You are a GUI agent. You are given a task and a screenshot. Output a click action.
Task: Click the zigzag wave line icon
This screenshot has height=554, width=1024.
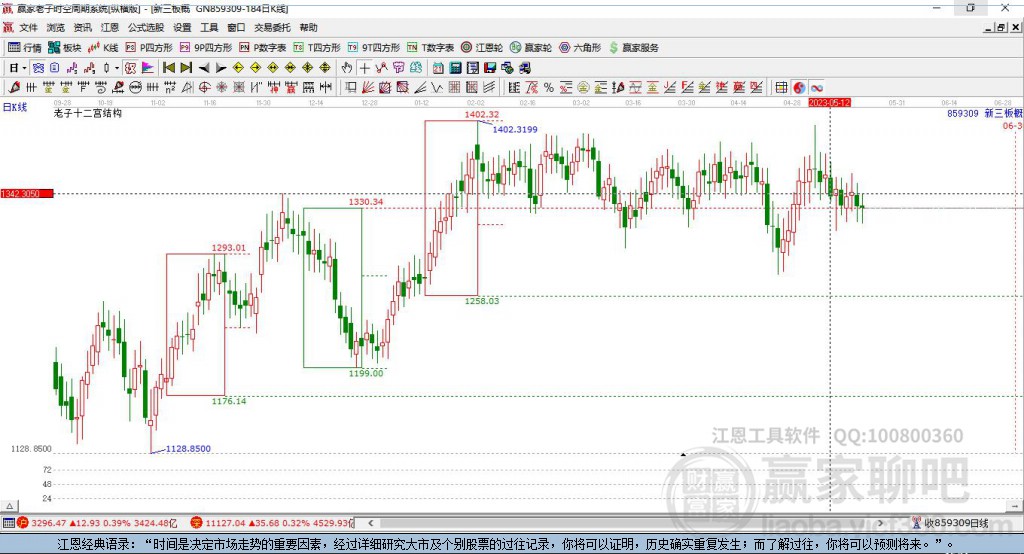(438, 88)
